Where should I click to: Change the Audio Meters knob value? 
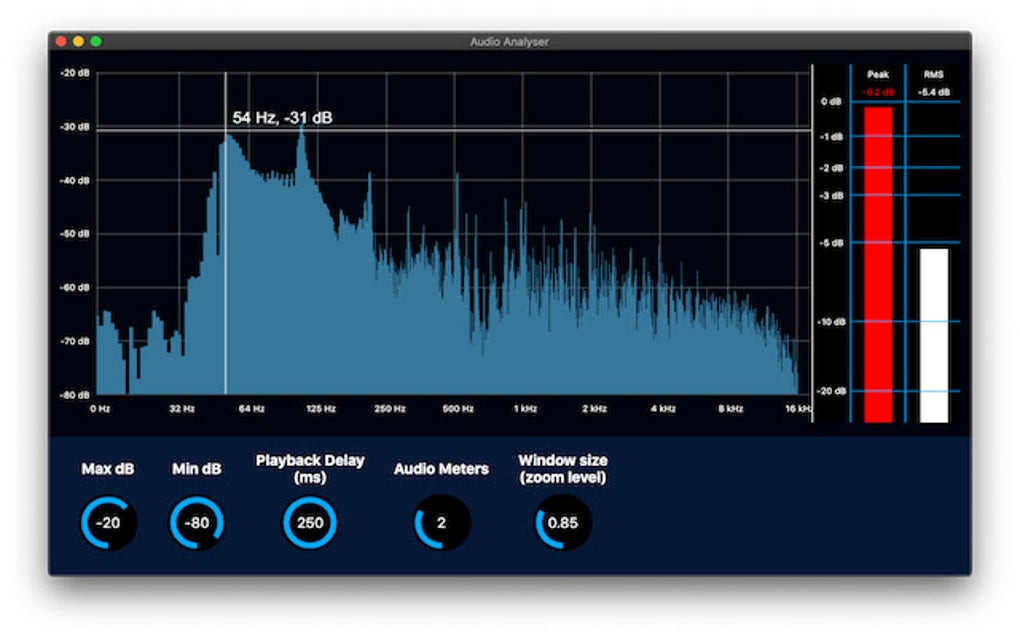pos(441,521)
